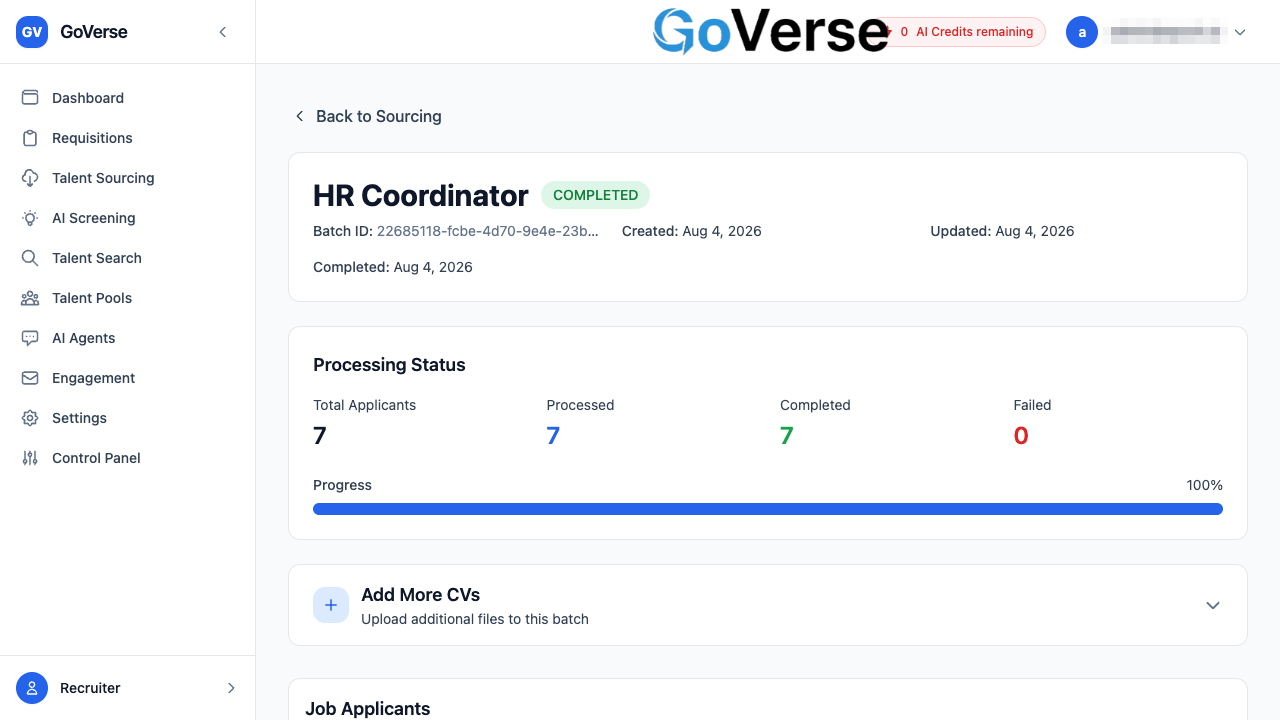1280x720 pixels.
Task: Click the AI Credits remaining badge
Action: point(963,32)
